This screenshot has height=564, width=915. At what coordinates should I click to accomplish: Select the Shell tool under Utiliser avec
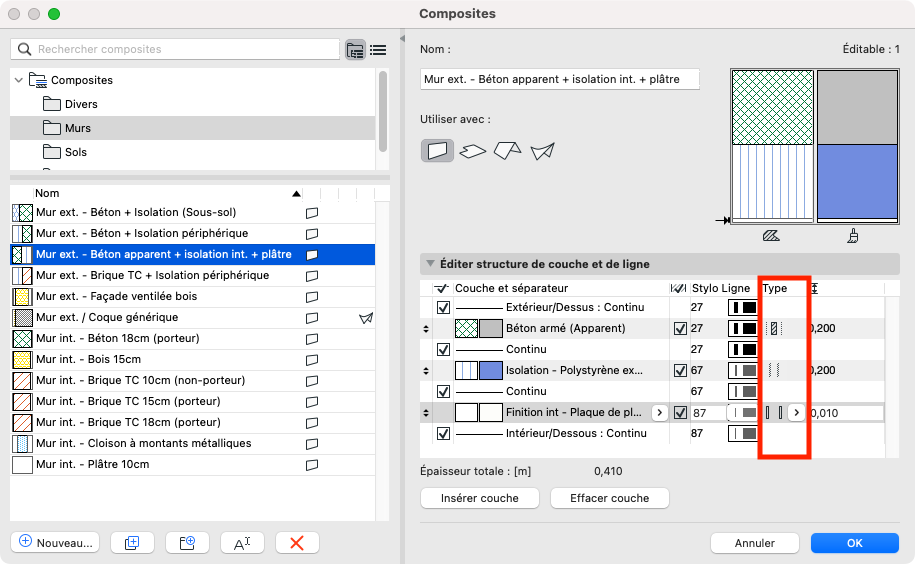pos(542,151)
